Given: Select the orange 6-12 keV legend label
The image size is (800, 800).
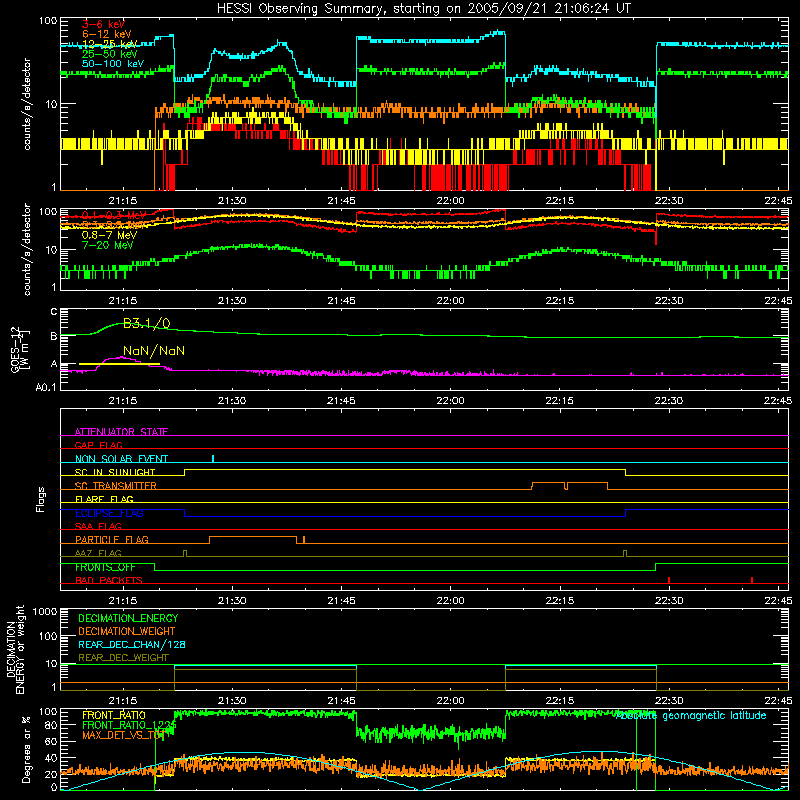Looking at the screenshot, I should coord(107,34).
